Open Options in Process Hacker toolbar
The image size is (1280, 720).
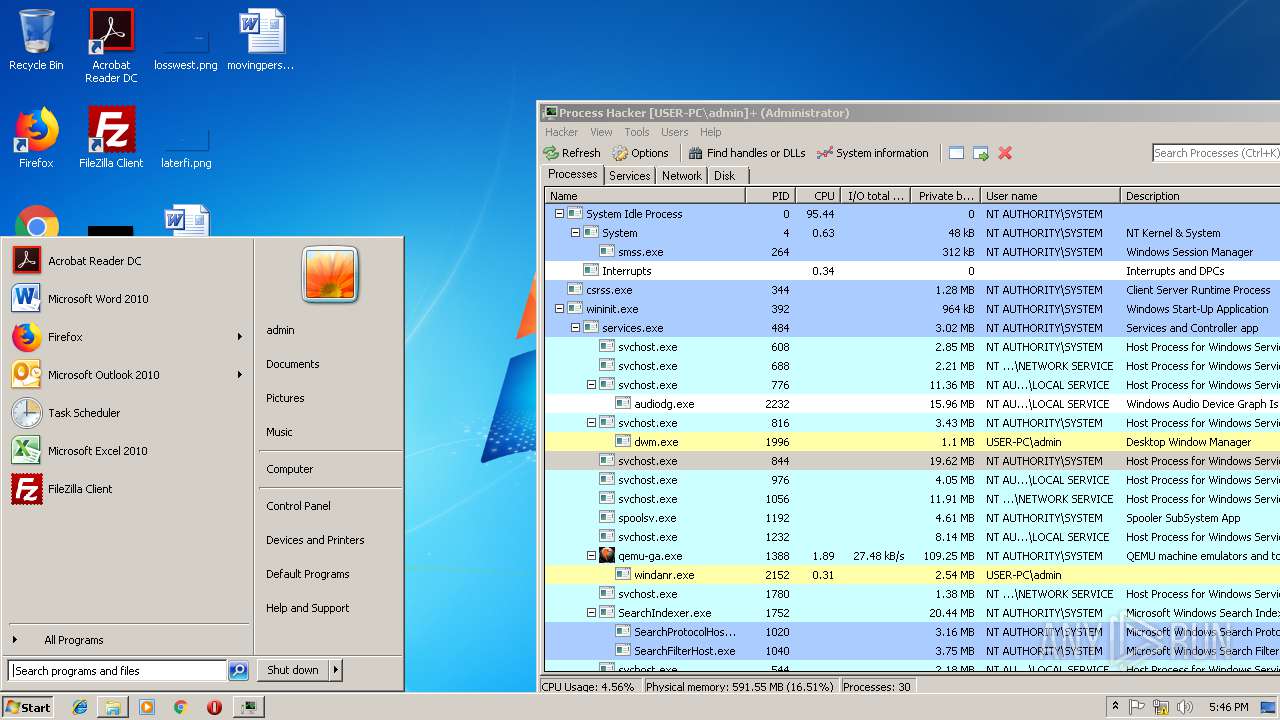[x=640, y=153]
